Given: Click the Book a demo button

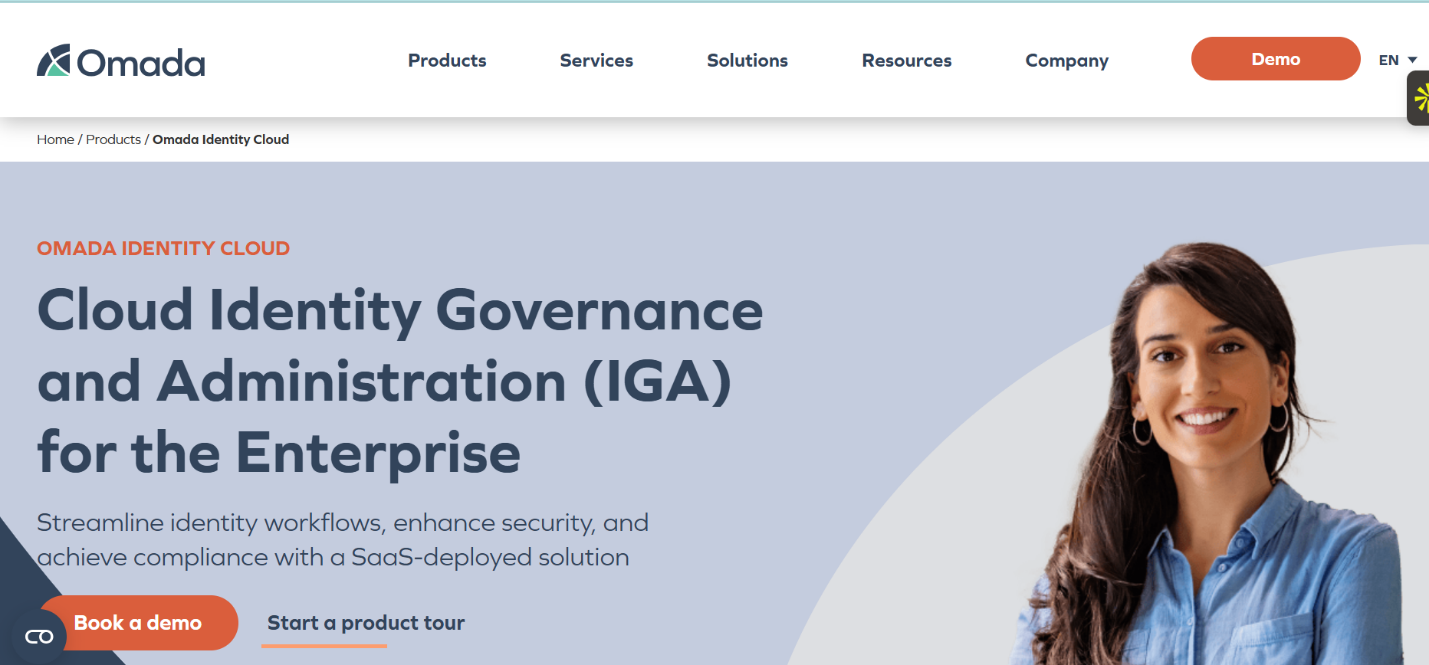Looking at the screenshot, I should click(138, 623).
